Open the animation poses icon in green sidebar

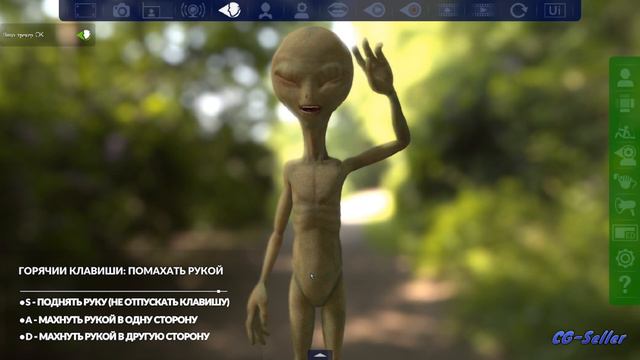coord(625,131)
